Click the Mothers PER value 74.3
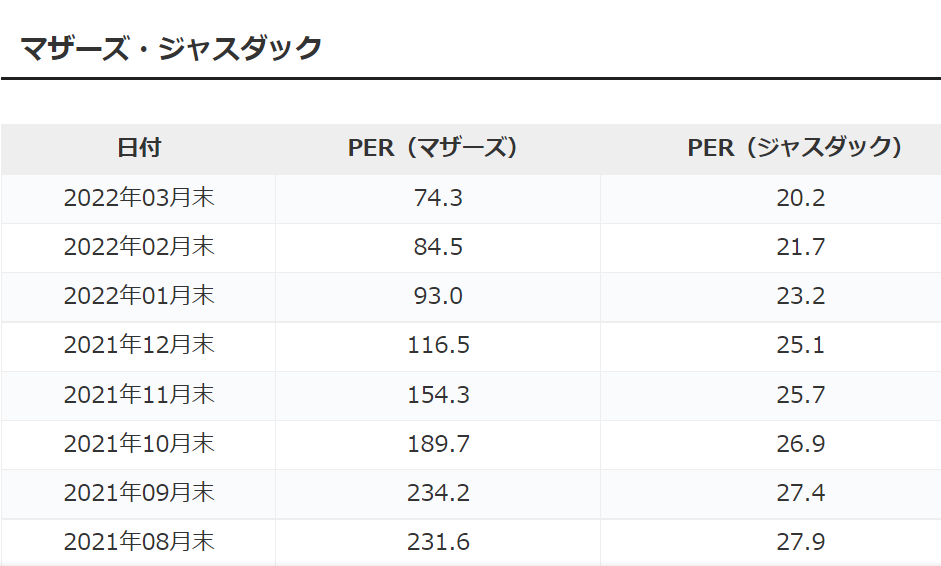 point(438,198)
